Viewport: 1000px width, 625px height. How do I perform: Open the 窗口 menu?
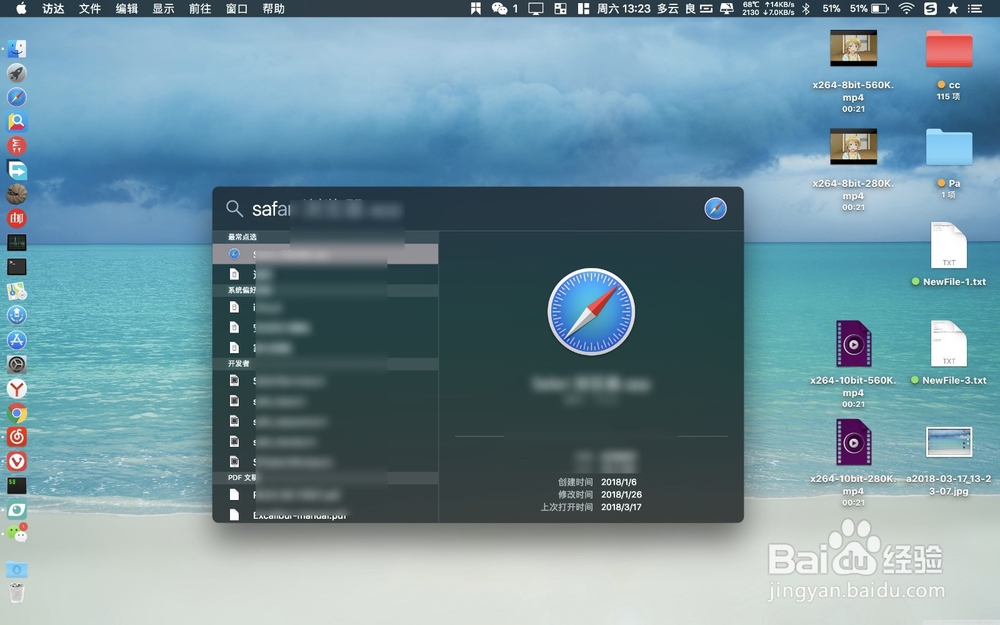237,8
